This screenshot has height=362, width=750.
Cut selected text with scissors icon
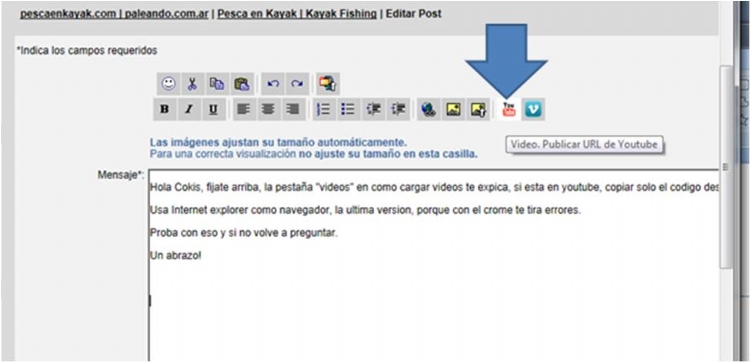(x=192, y=84)
